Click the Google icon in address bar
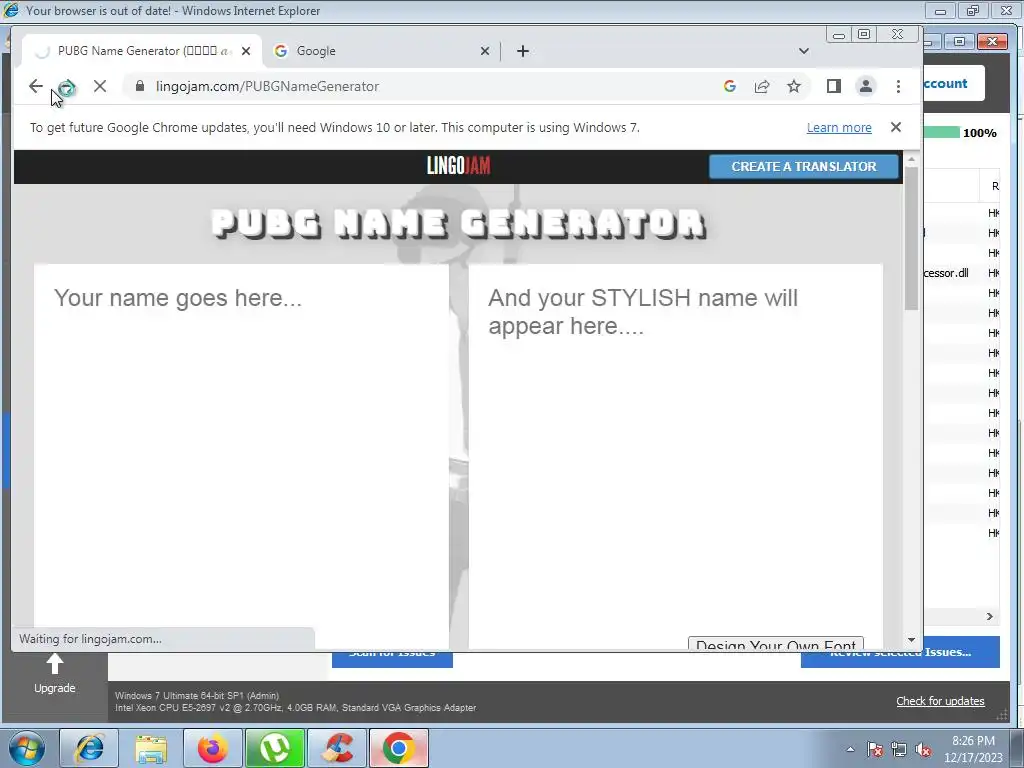The image size is (1024, 768). click(729, 86)
